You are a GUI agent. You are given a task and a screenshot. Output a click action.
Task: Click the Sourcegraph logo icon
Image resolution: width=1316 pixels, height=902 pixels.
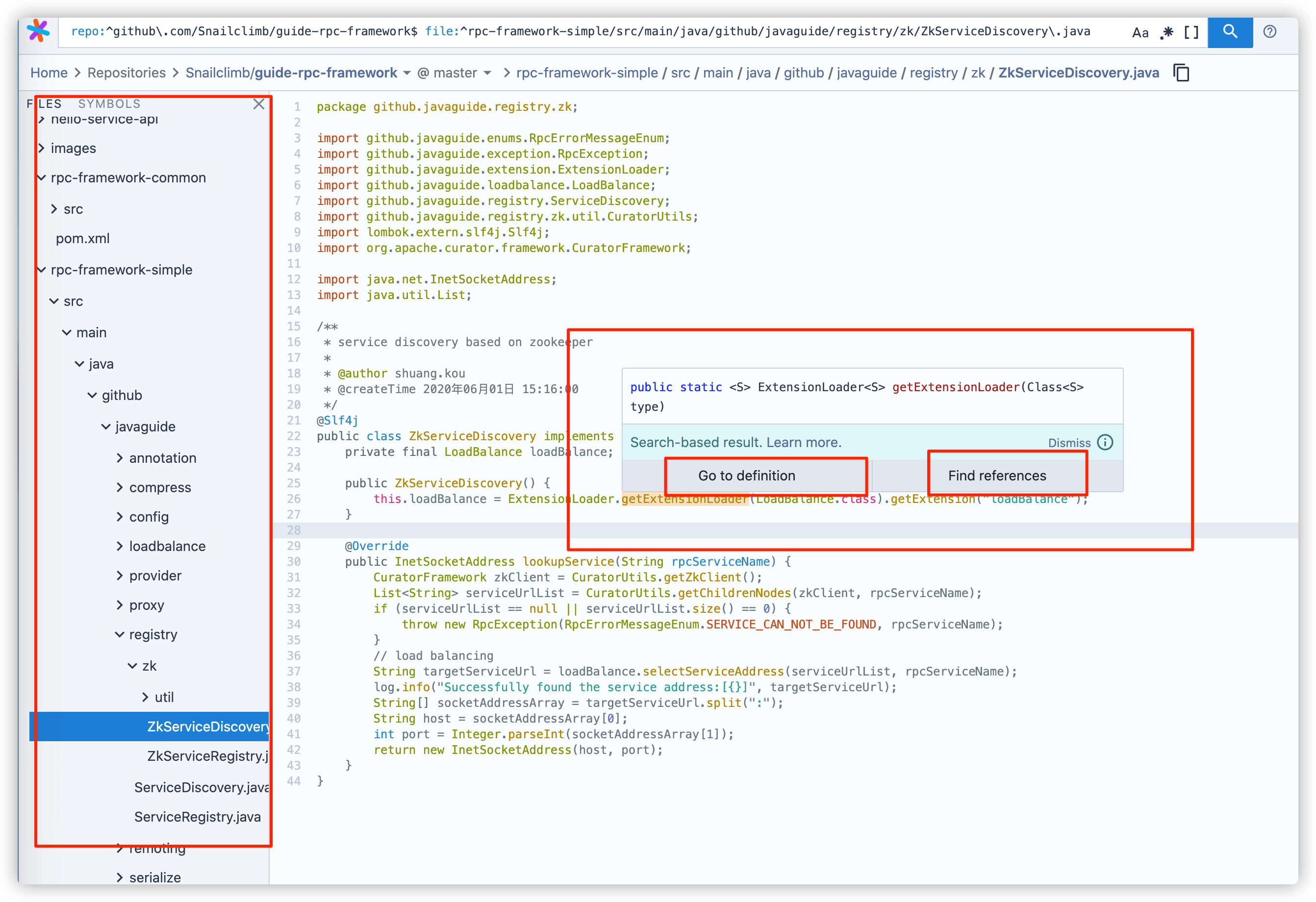point(38,31)
